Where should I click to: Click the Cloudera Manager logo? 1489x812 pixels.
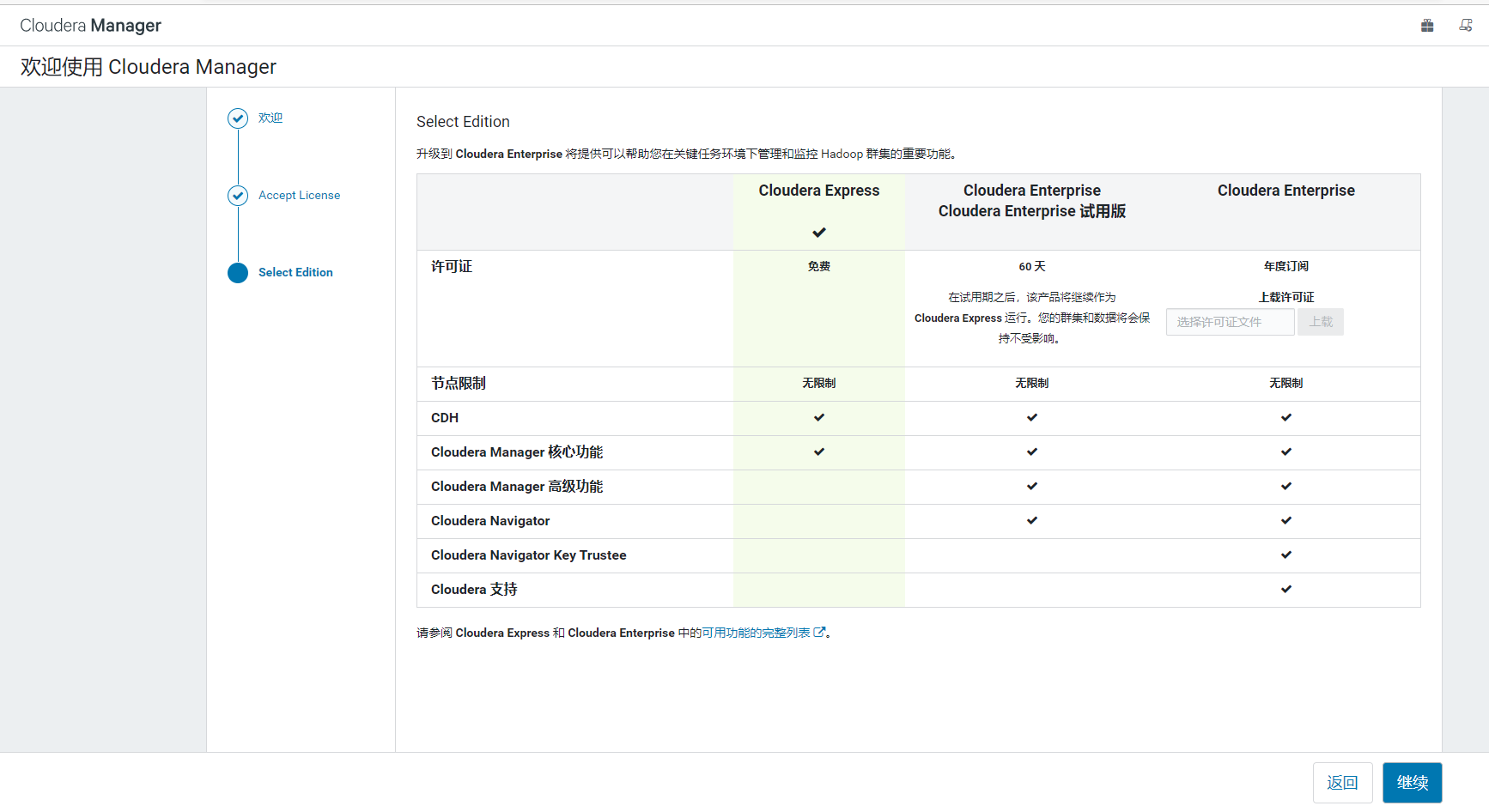click(90, 26)
